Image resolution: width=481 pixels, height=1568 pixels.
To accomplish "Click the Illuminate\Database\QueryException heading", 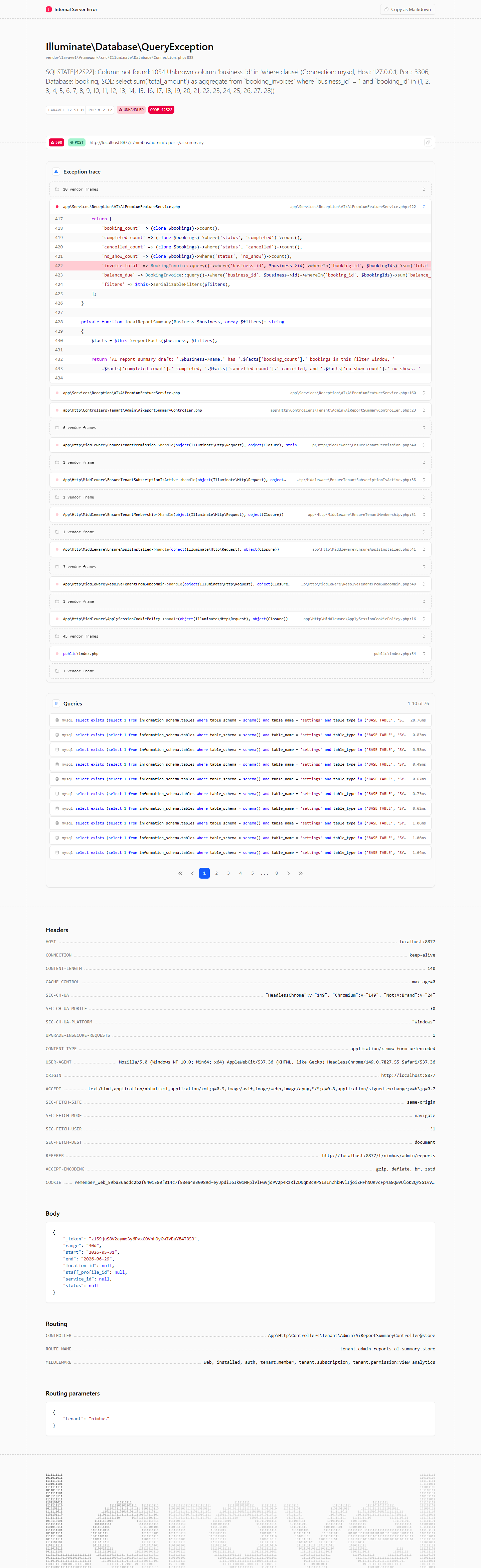I will click(x=130, y=47).
